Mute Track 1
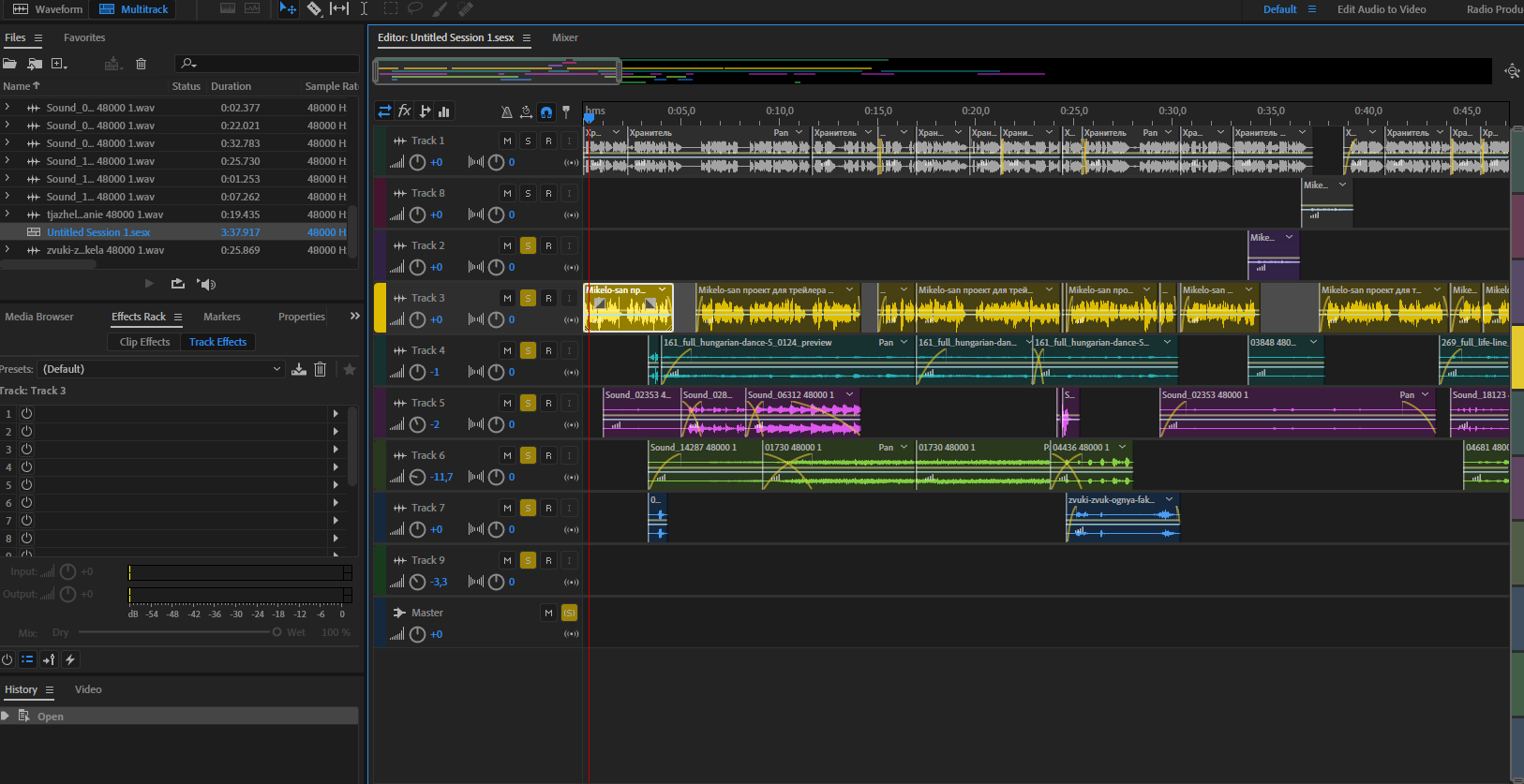This screenshot has width=1524, height=784. [507, 141]
